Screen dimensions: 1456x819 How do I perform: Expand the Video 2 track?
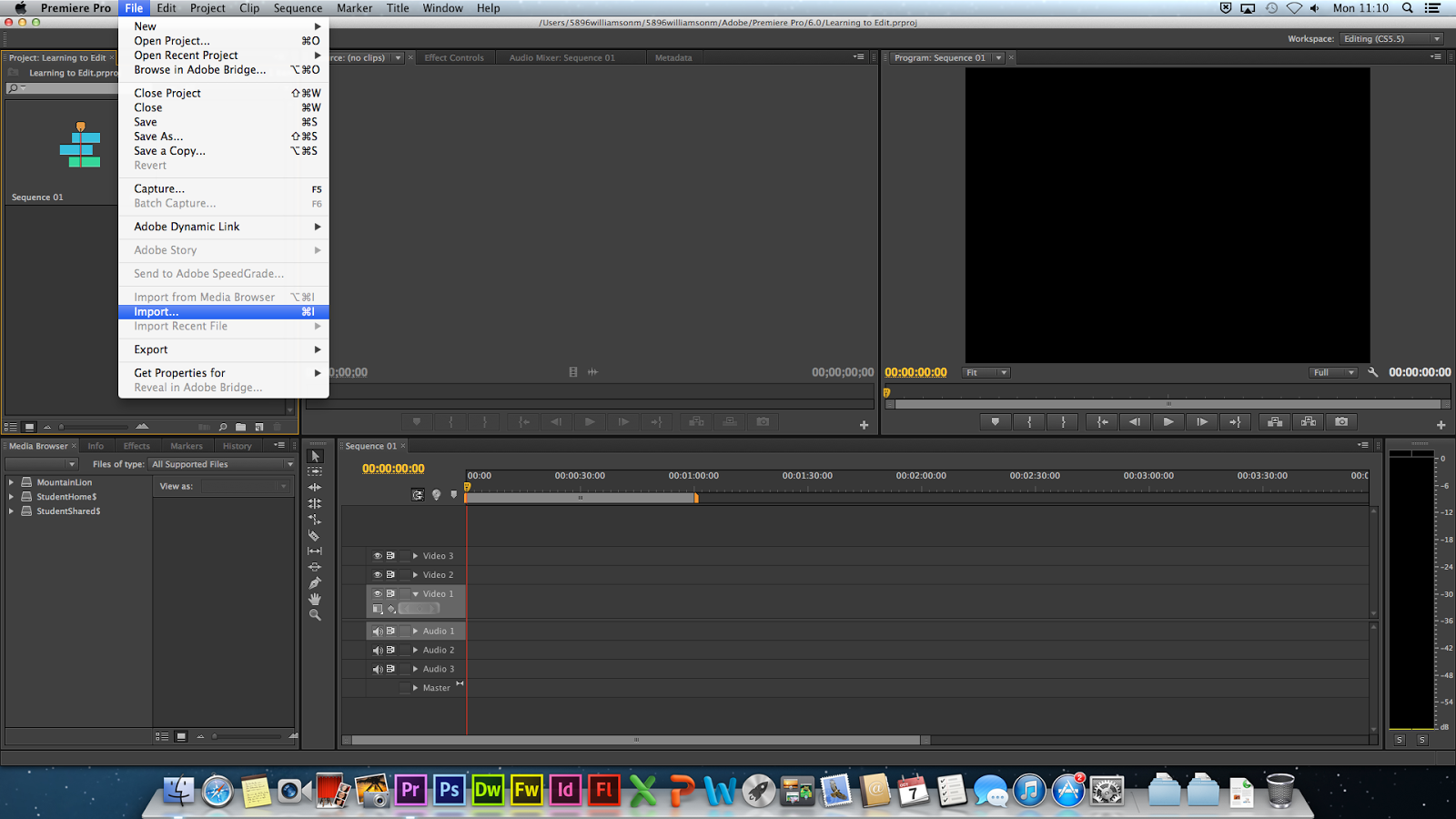coord(416,575)
